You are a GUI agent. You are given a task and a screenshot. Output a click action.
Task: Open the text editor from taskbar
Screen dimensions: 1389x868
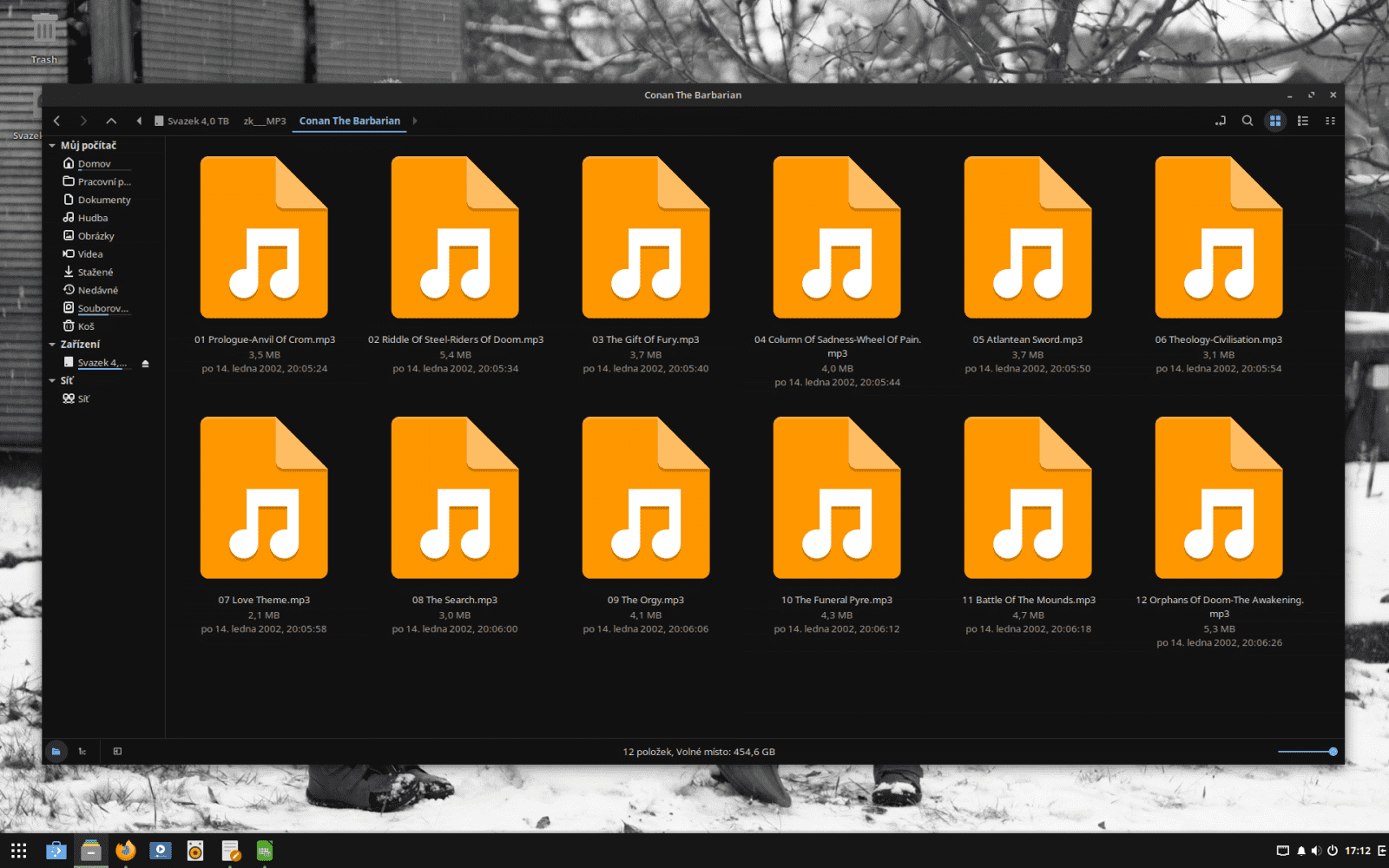(230, 851)
